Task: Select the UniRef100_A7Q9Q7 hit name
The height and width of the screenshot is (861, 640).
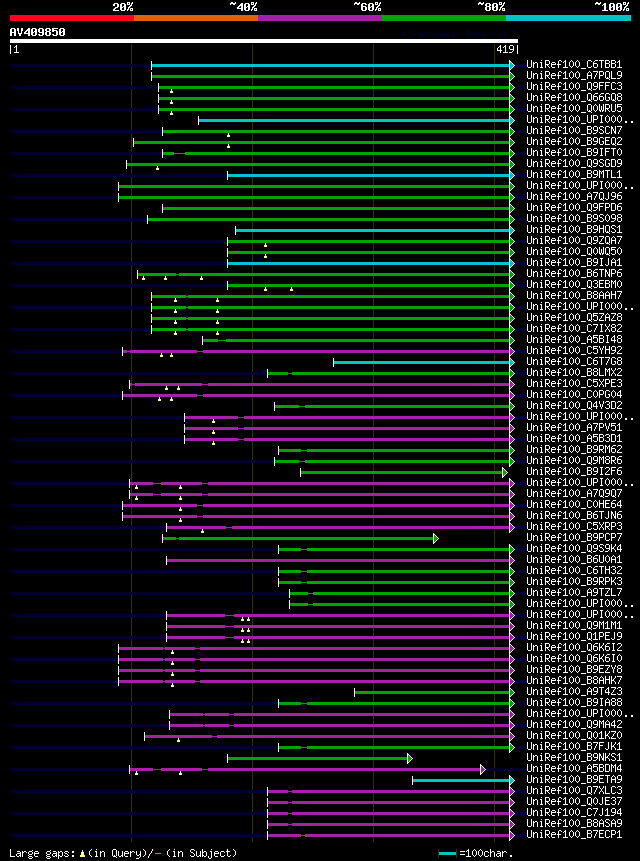Action: (574, 494)
